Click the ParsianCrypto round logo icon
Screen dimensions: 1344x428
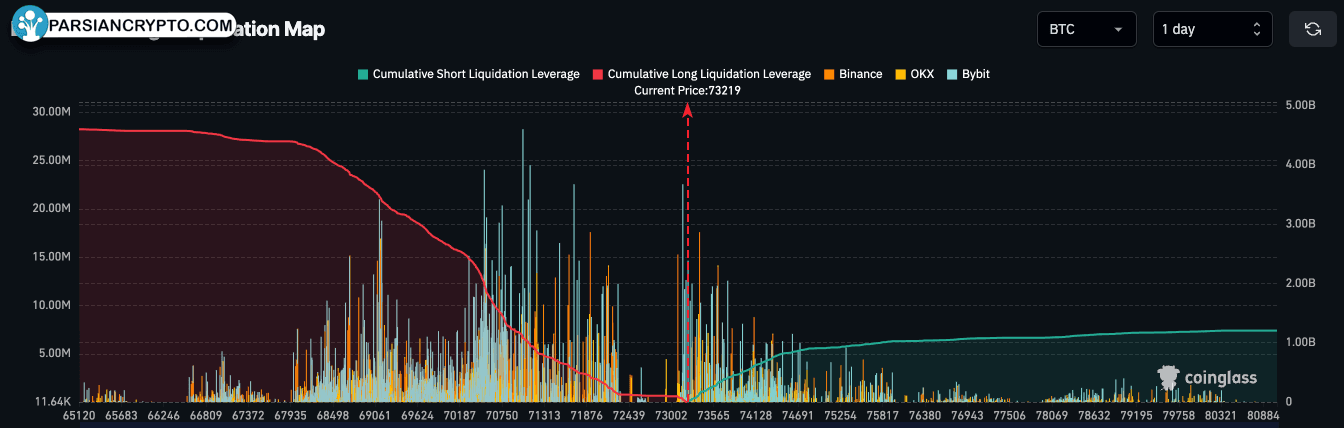[30, 23]
